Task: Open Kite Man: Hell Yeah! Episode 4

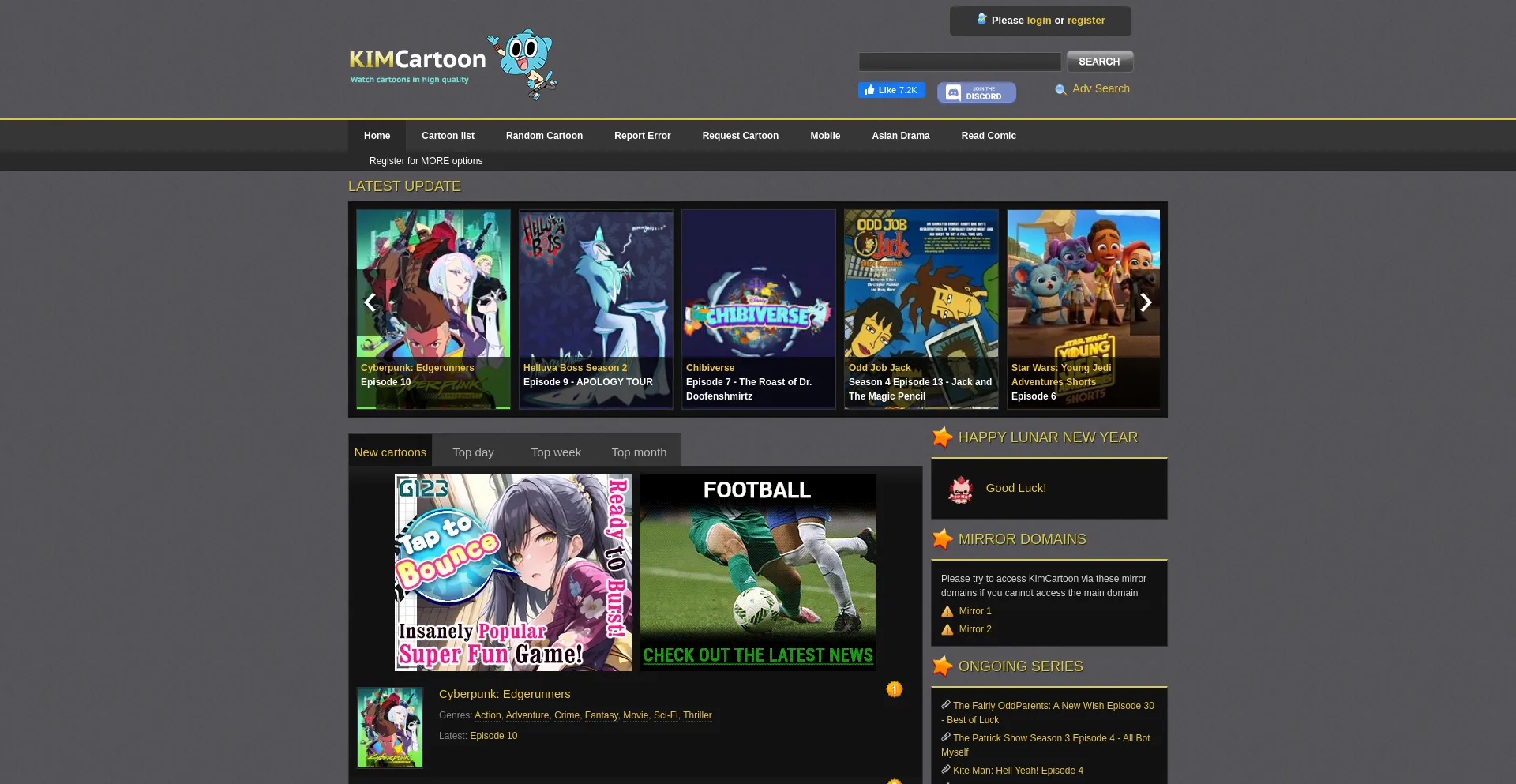Action: [x=1018, y=771]
